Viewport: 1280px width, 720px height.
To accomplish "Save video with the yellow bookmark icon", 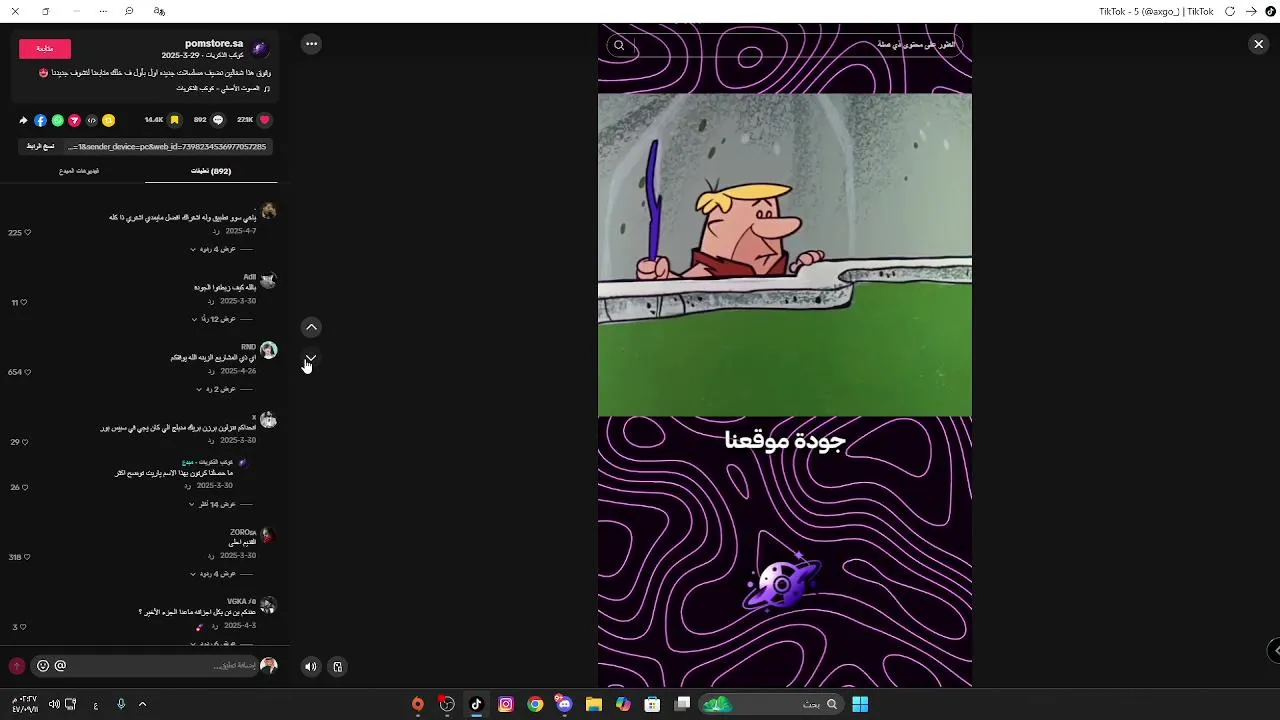I will tap(174, 120).
